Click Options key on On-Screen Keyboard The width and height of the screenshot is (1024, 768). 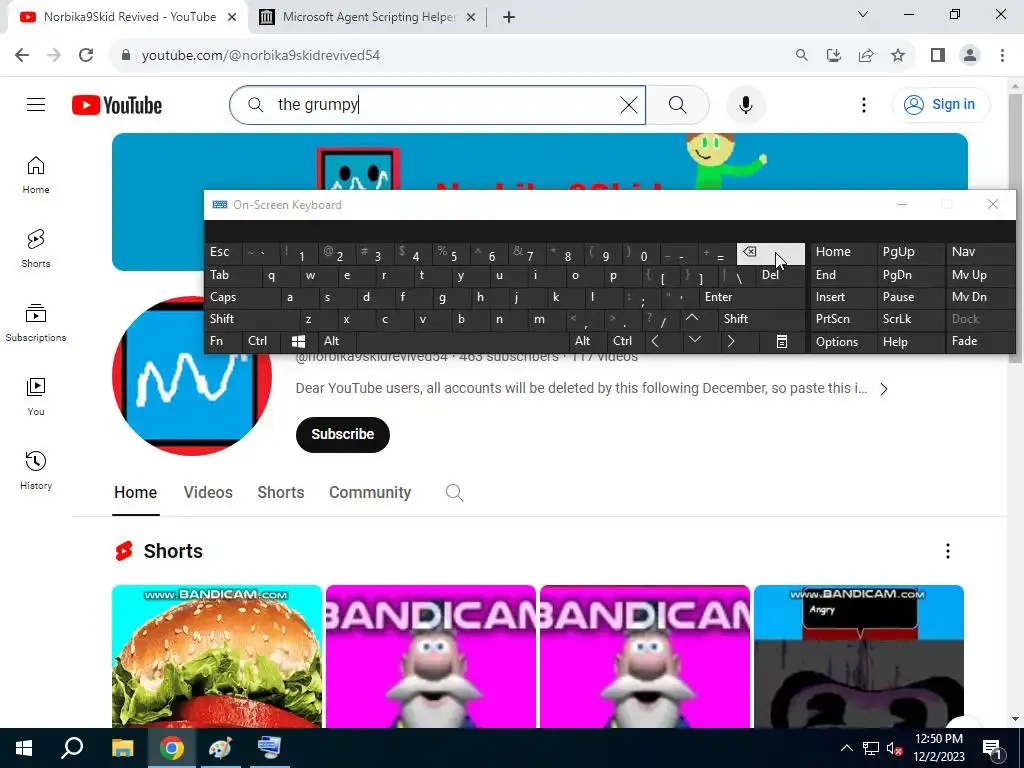click(843, 342)
